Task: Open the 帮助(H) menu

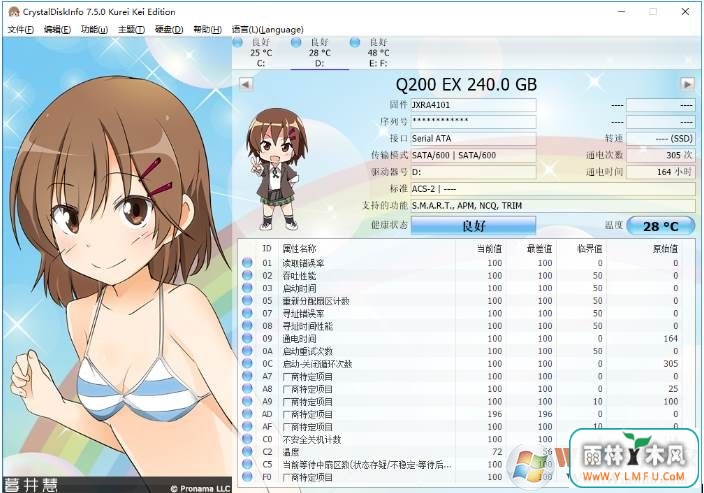Action: 207,30
